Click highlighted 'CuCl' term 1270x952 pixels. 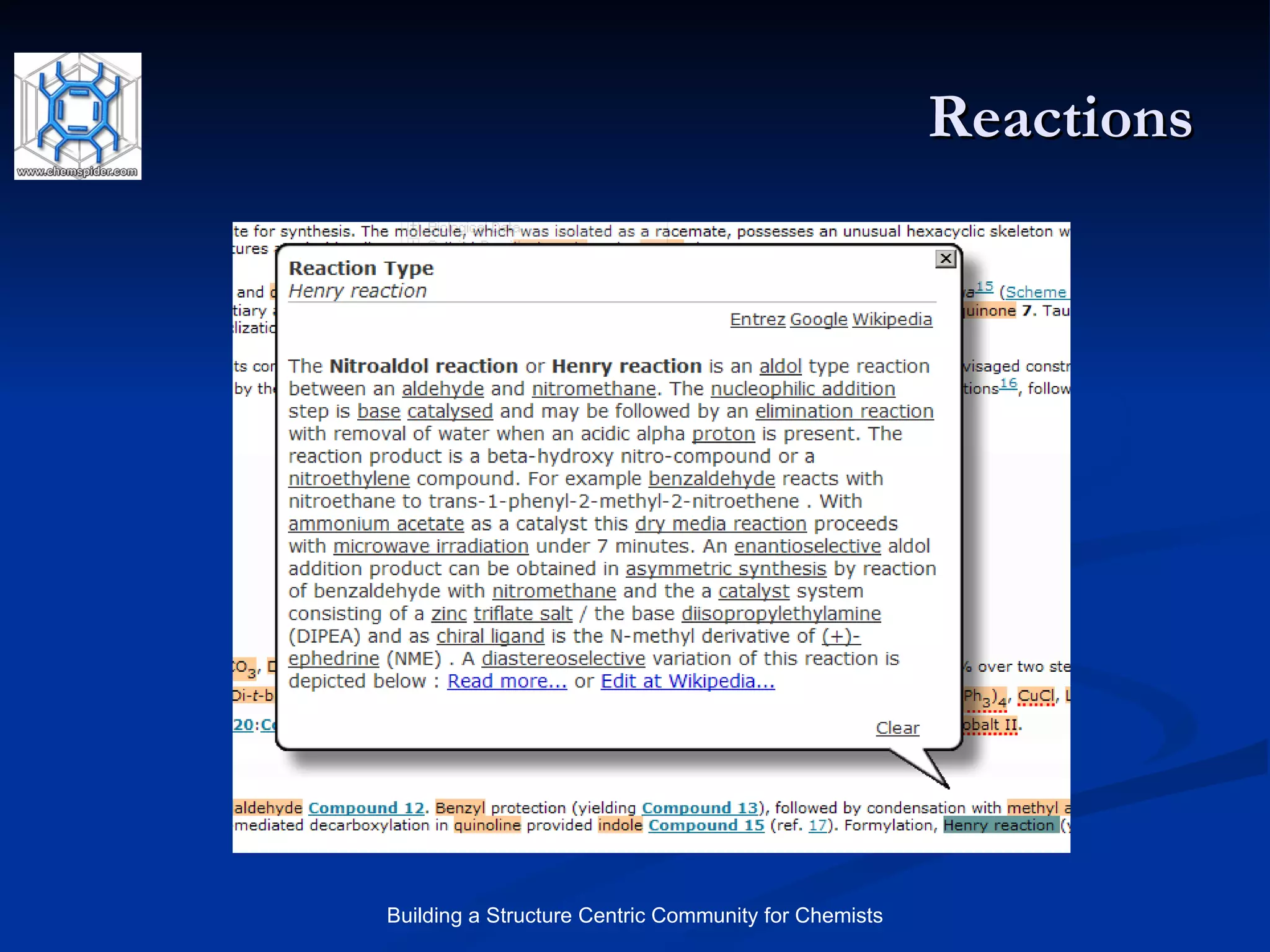(x=1036, y=696)
